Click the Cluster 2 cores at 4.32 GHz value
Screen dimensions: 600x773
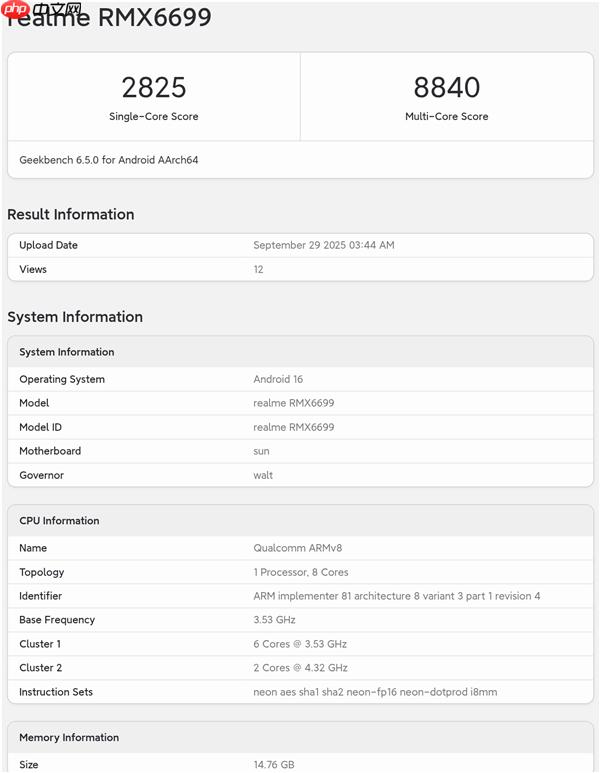click(300, 668)
